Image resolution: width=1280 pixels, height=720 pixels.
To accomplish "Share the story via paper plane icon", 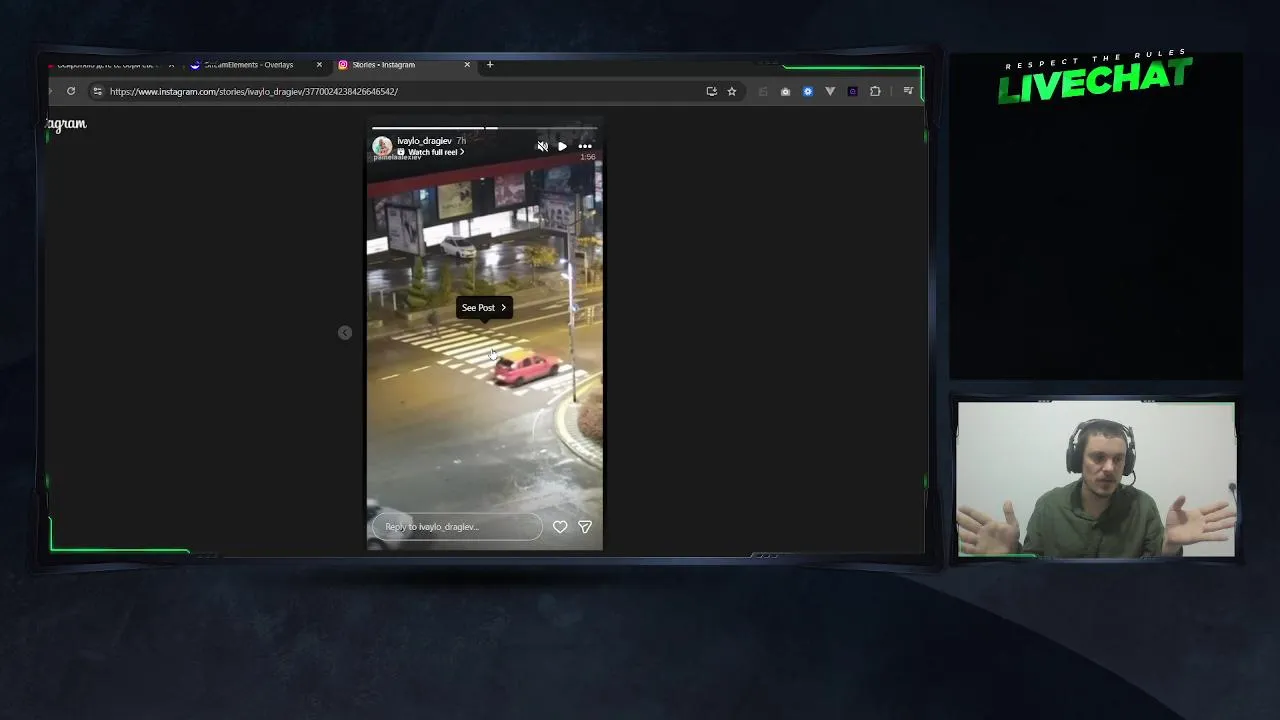I will (585, 527).
